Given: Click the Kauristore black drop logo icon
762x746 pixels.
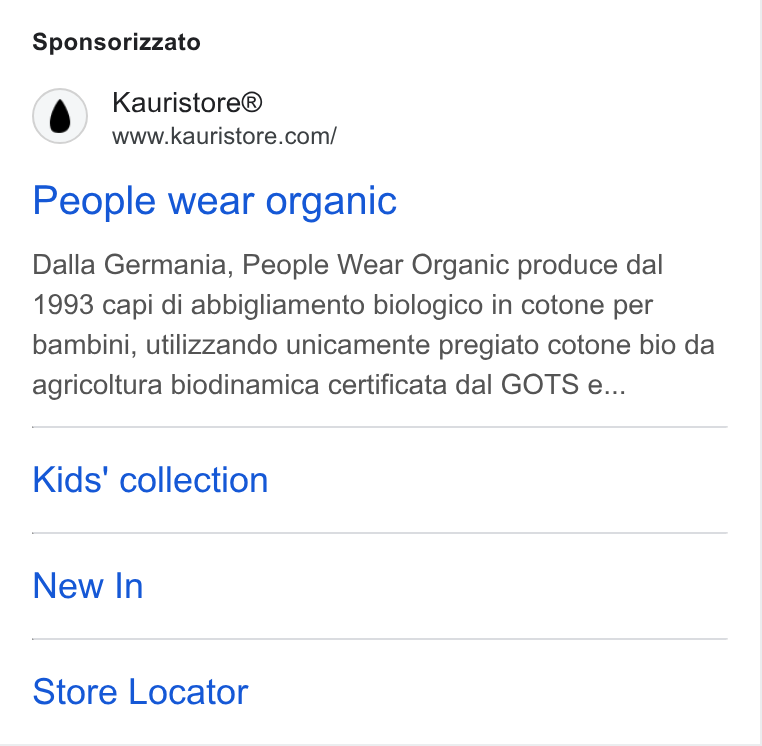Looking at the screenshot, I should coord(60,116).
